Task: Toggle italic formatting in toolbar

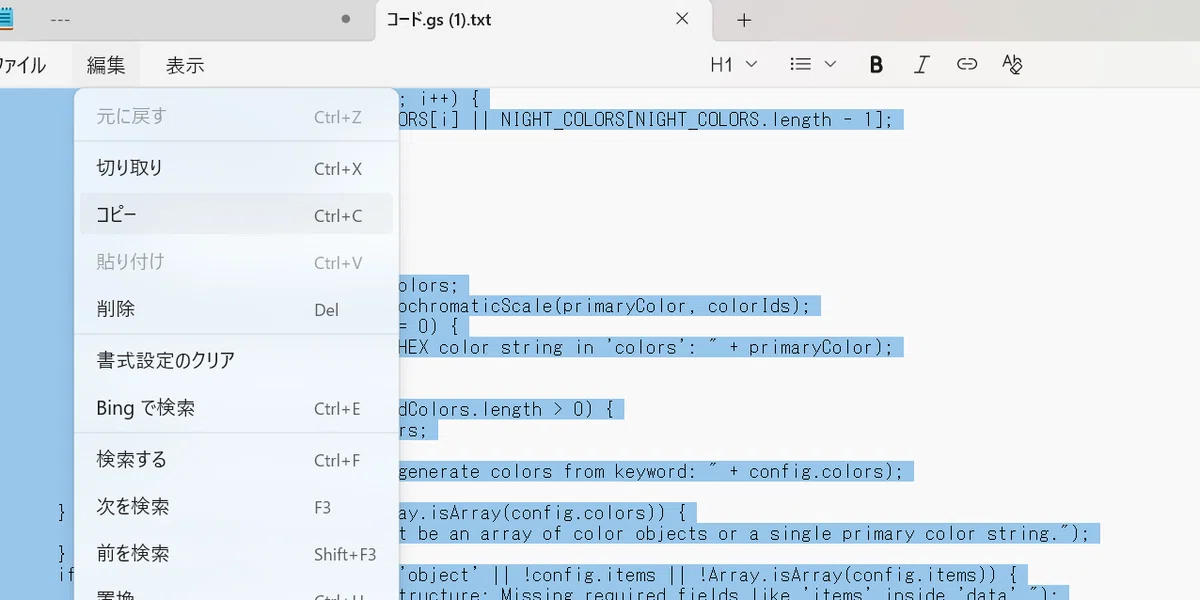Action: pos(921,65)
